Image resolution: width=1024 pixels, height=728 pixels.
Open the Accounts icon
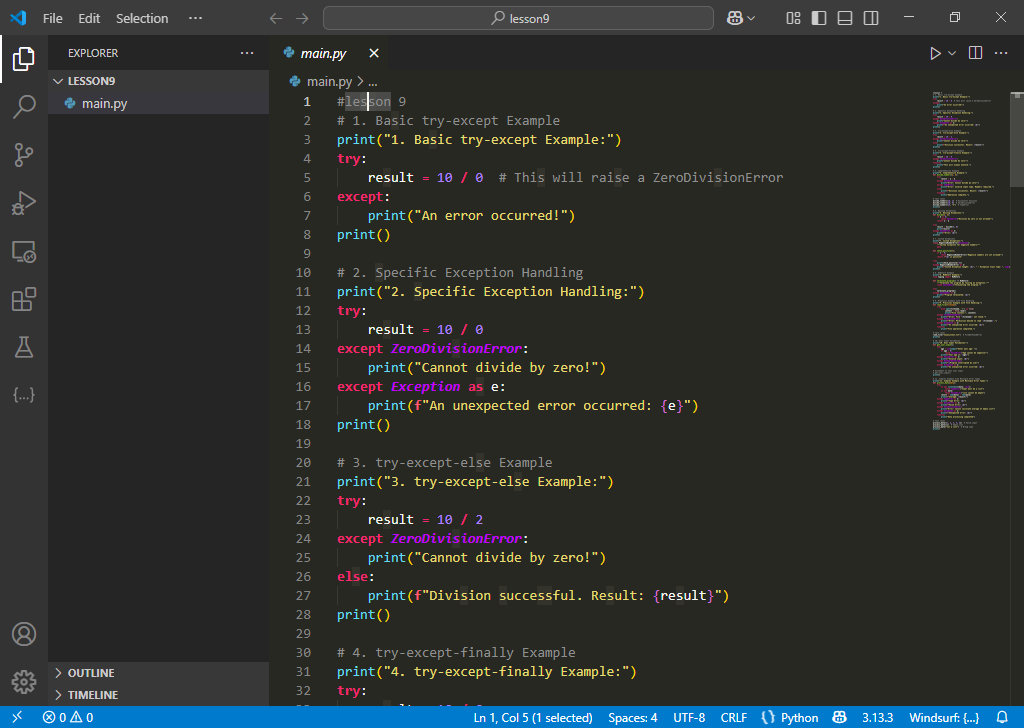click(x=24, y=634)
